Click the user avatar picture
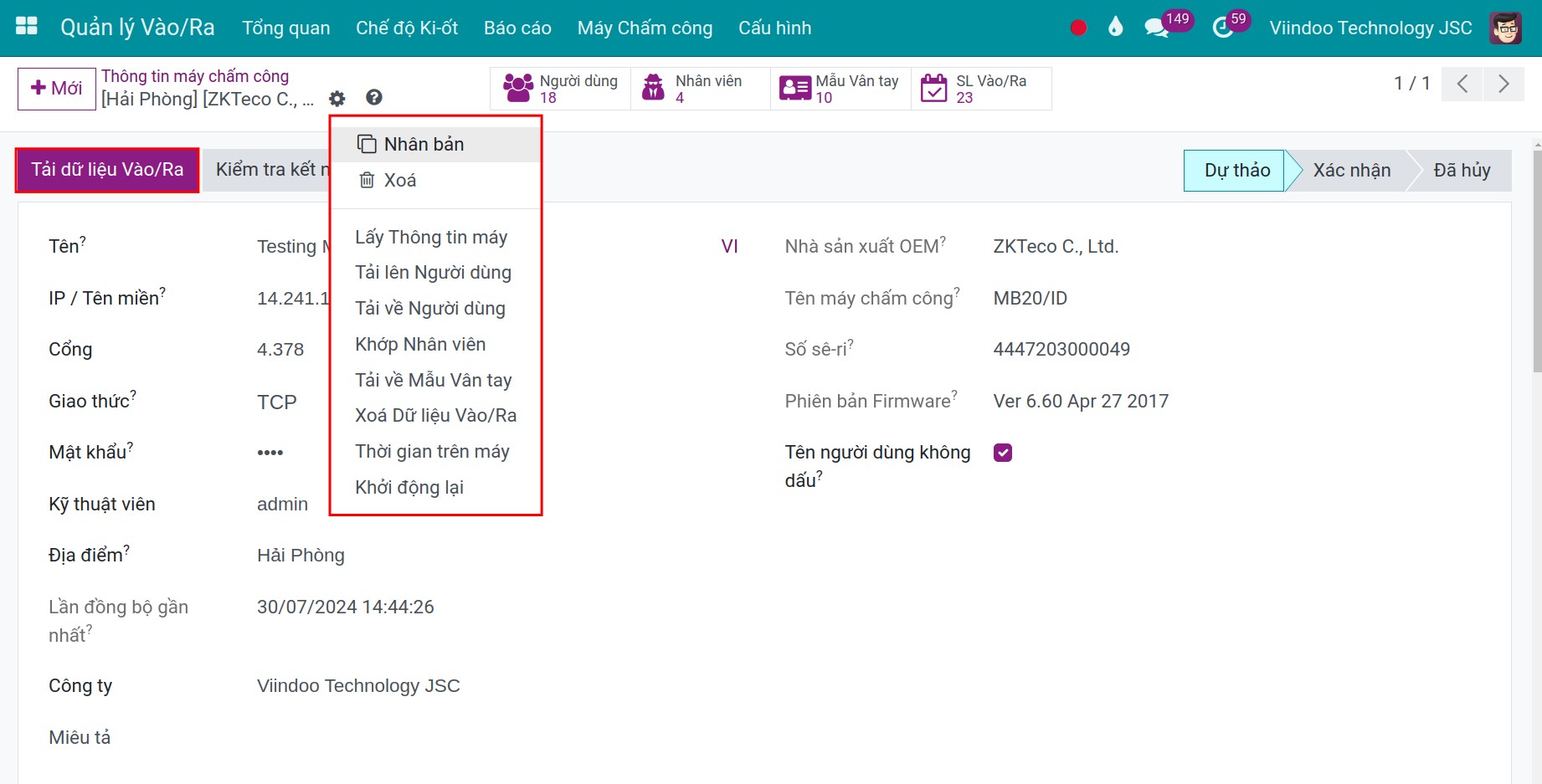Screen dimensions: 1542x784 tap(1505, 28)
